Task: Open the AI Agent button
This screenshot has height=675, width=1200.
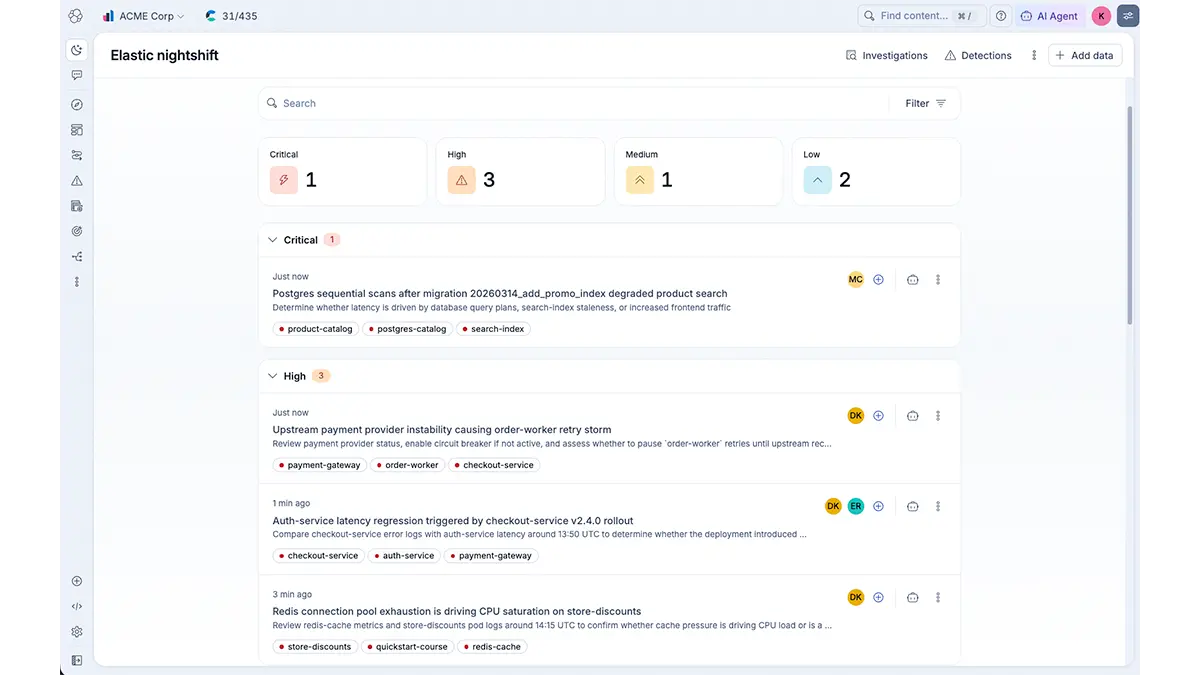Action: [x=1049, y=16]
